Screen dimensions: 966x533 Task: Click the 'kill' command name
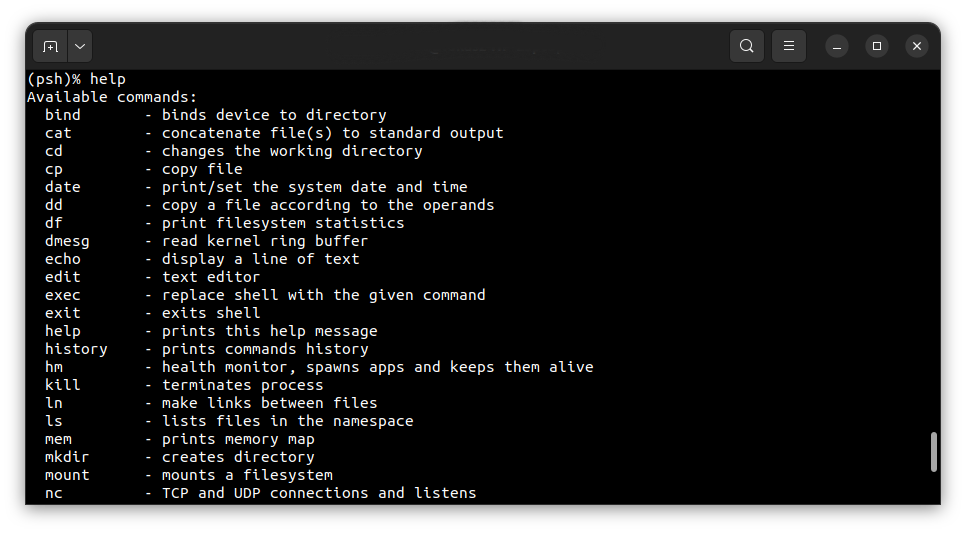click(x=63, y=385)
